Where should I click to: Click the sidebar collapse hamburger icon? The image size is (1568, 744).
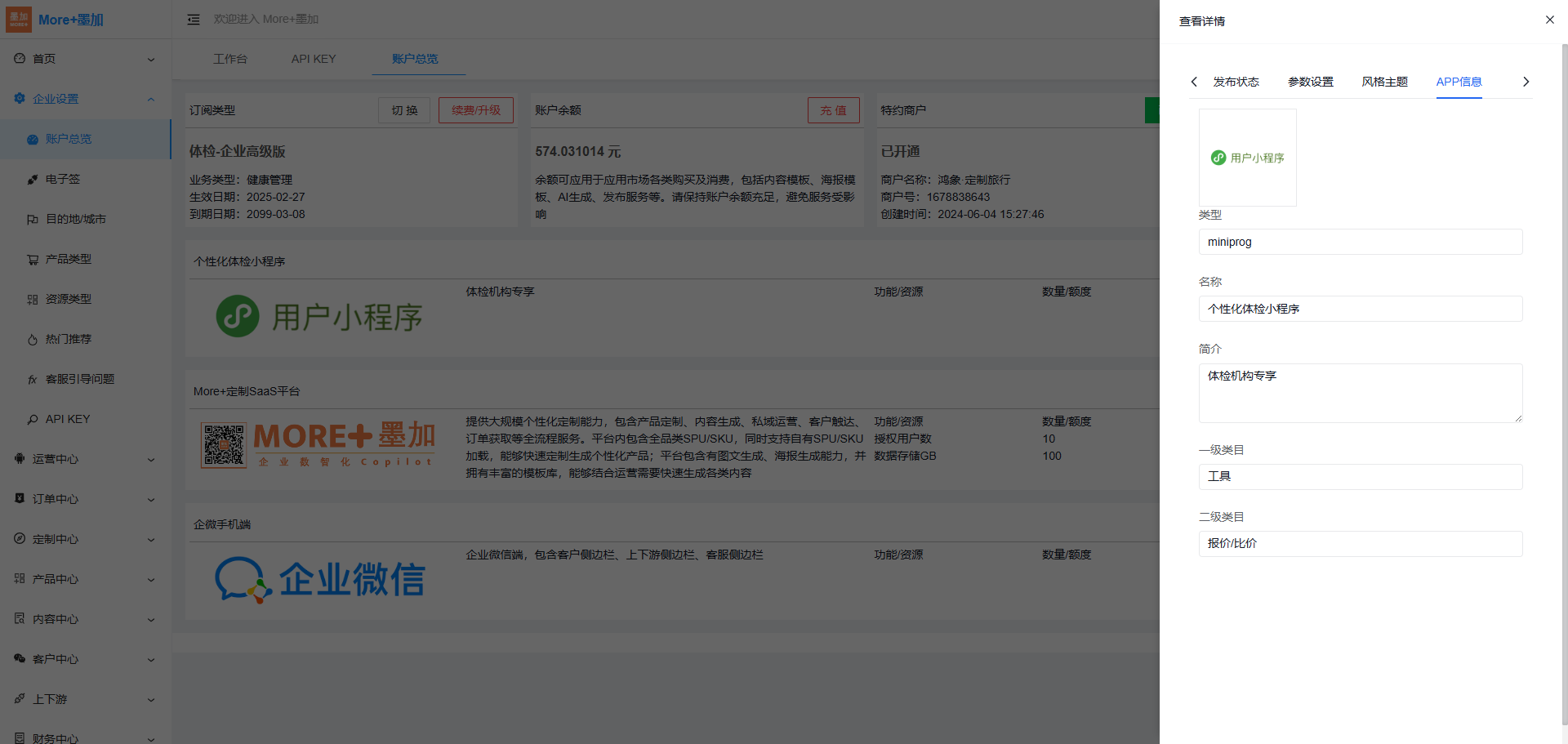point(194,20)
